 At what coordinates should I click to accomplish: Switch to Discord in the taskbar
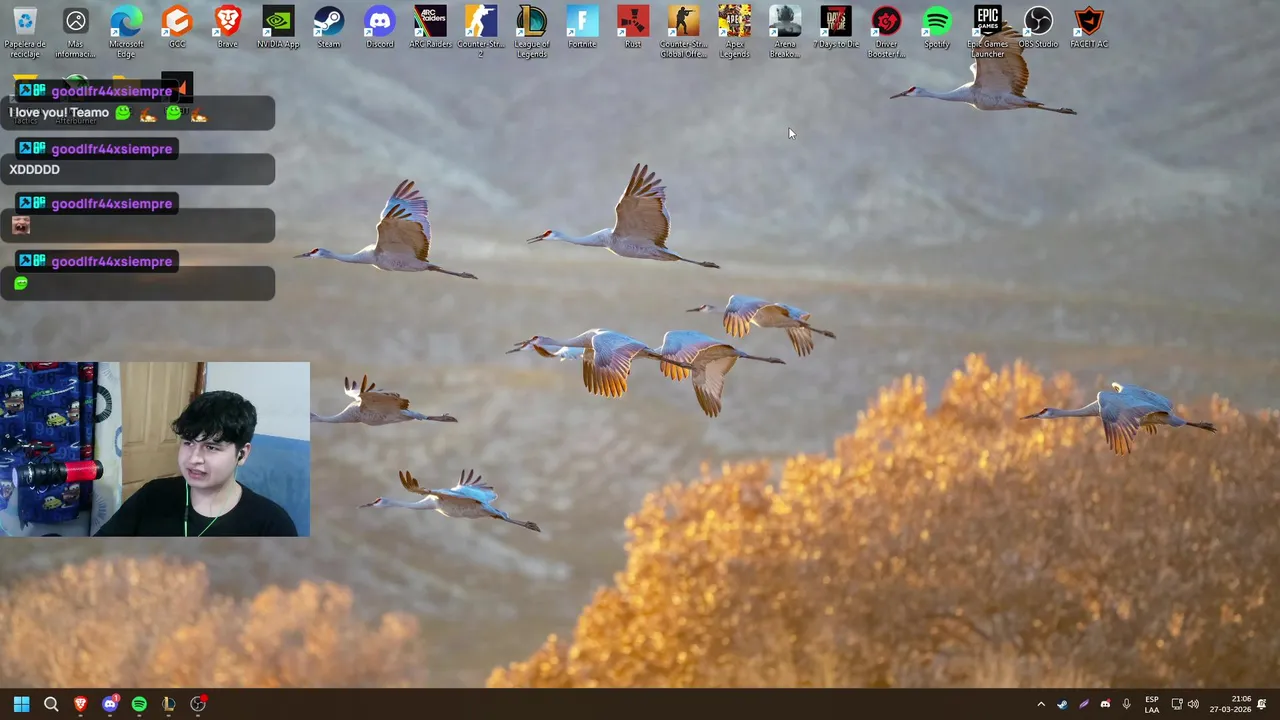[110, 704]
